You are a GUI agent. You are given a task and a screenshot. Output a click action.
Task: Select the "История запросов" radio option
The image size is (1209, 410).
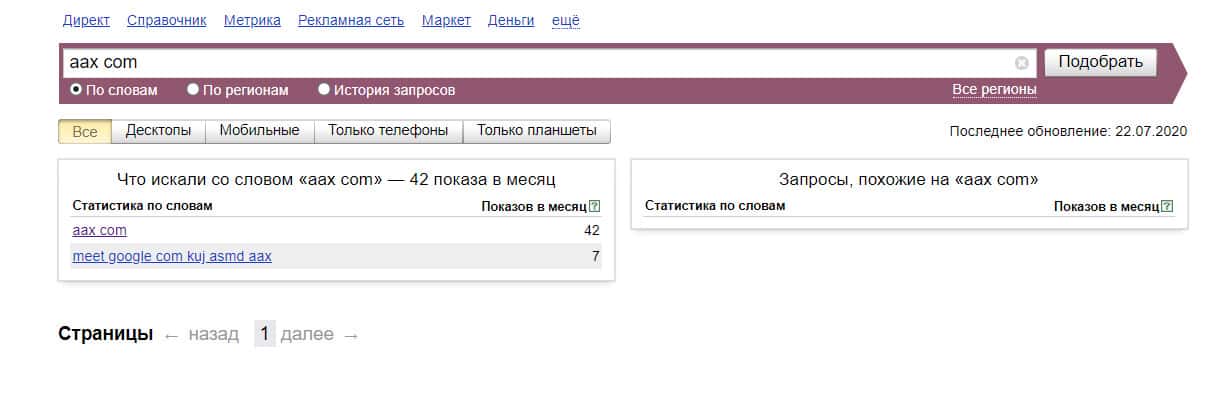tap(324, 90)
